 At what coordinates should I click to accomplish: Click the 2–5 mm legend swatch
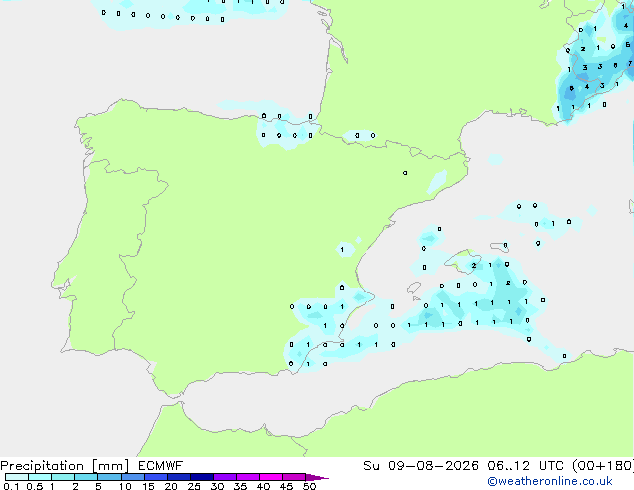tap(86, 477)
